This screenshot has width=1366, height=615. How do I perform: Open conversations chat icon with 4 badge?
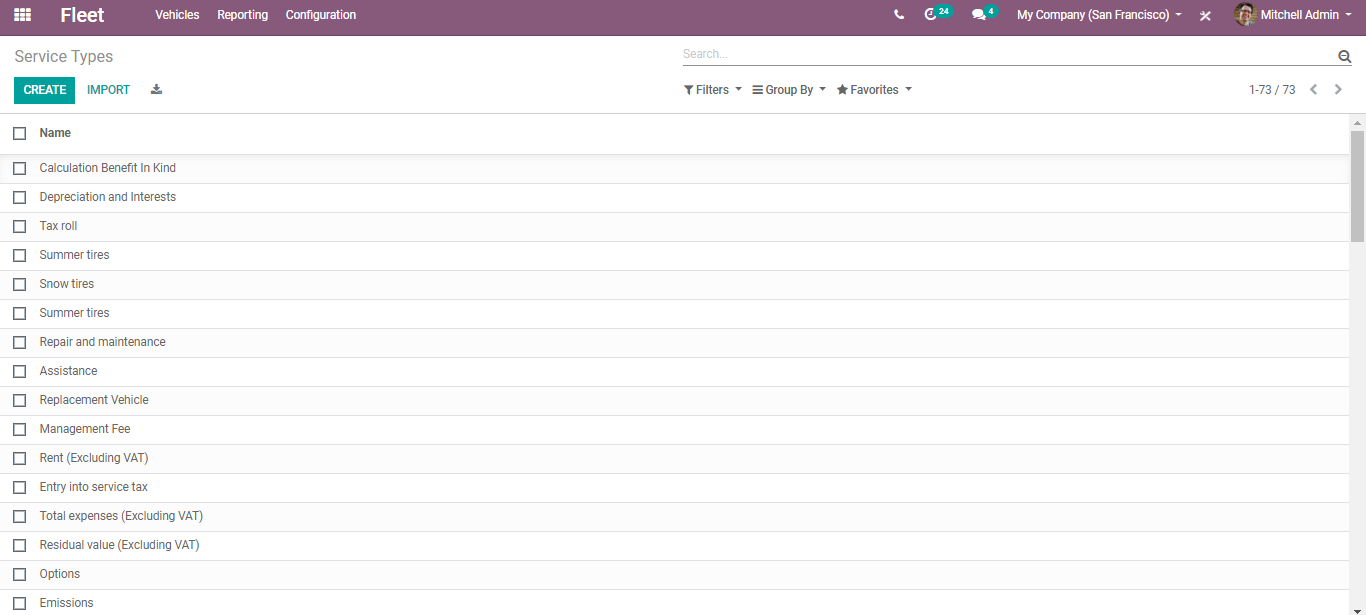984,14
